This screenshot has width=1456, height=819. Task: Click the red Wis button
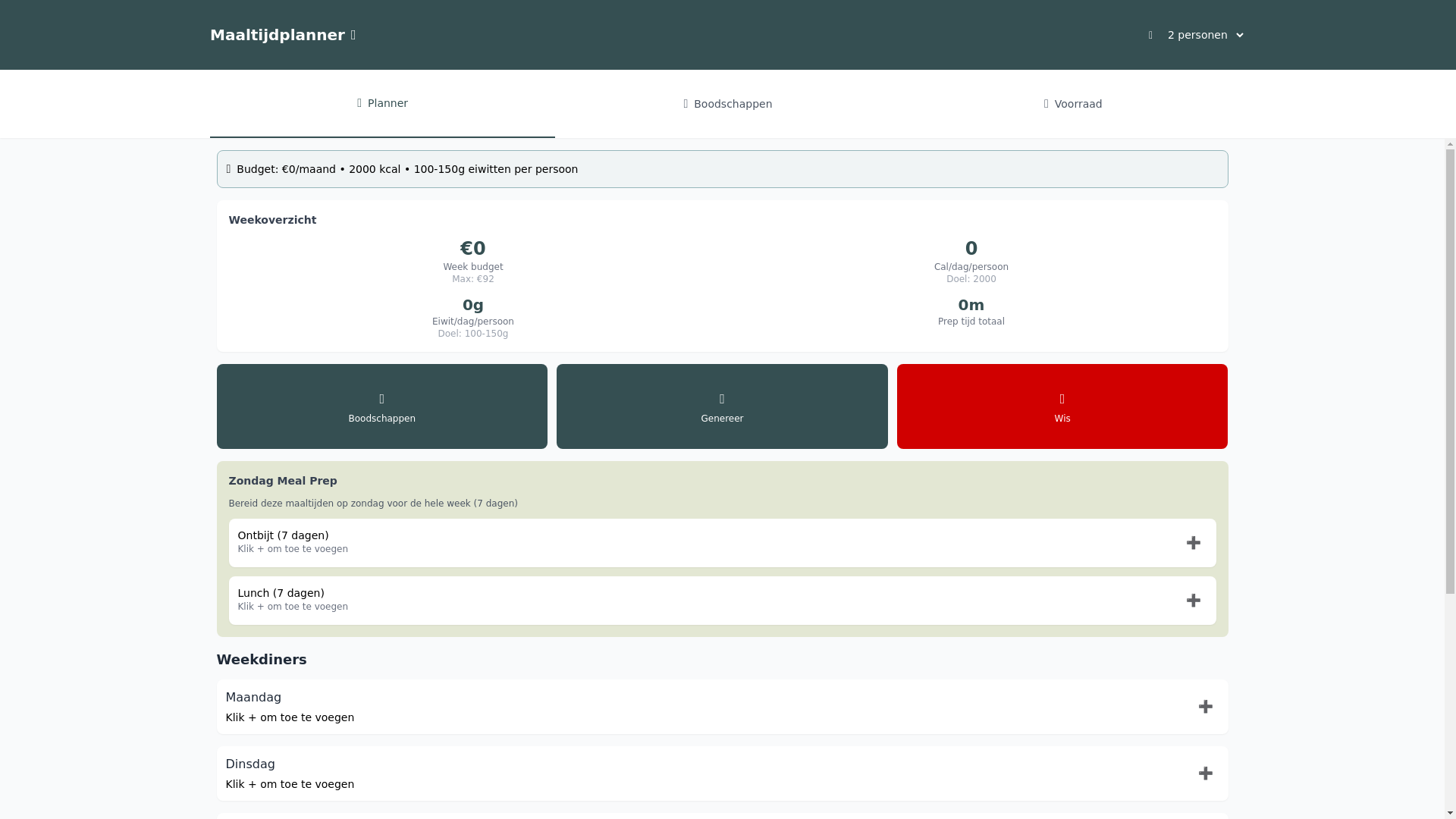point(1062,406)
